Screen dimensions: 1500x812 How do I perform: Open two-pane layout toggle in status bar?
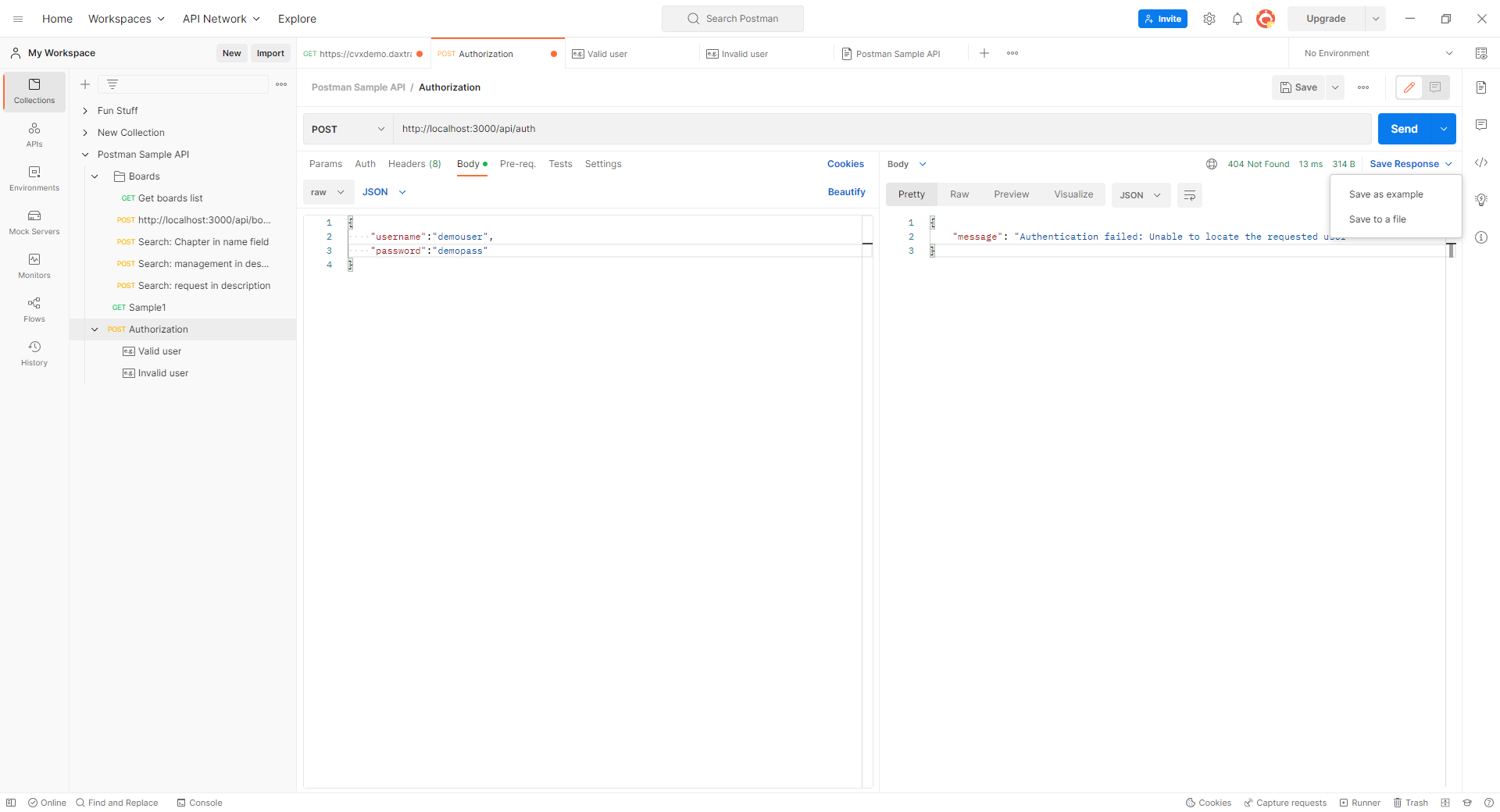[x=1445, y=803]
